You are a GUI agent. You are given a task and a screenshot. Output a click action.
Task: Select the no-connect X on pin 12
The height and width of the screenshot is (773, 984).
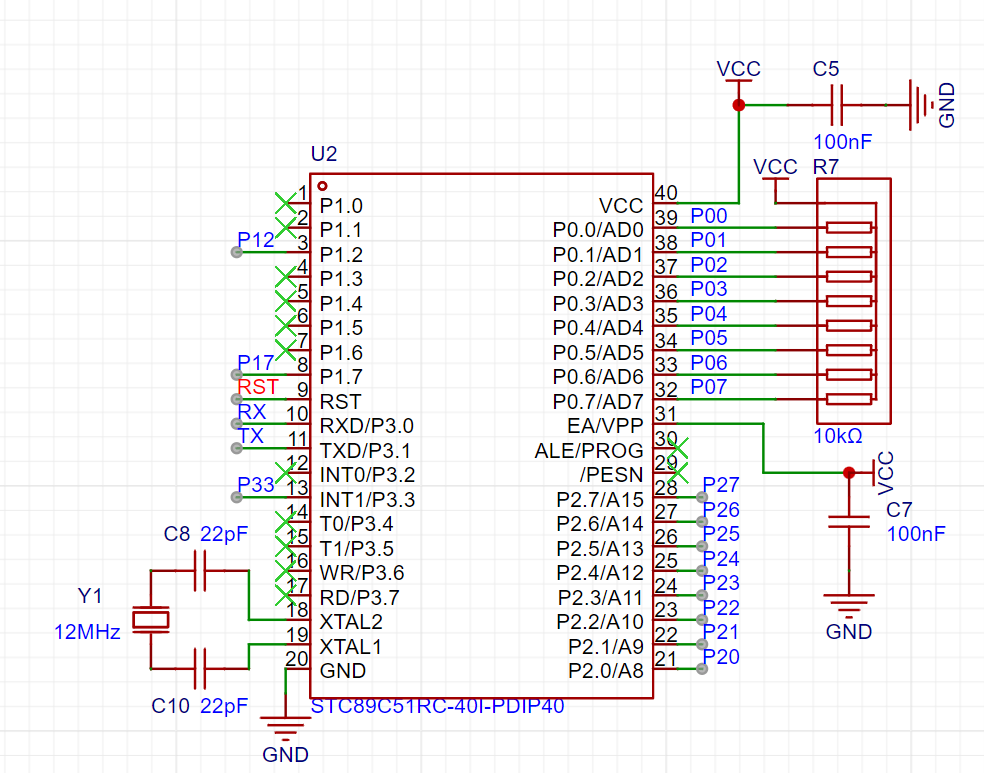point(286,472)
